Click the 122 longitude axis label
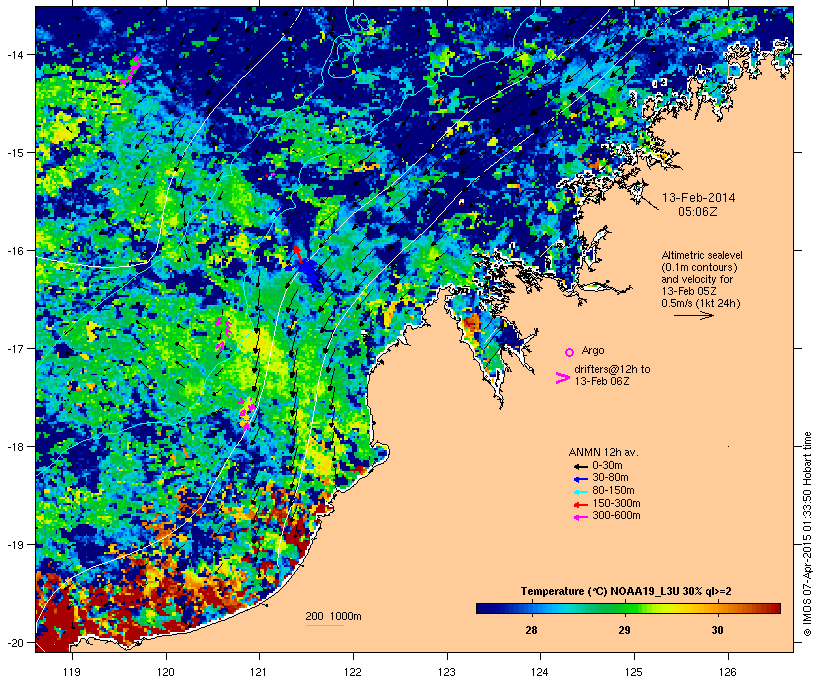Viewport: 820px width, 680px height. point(353,672)
